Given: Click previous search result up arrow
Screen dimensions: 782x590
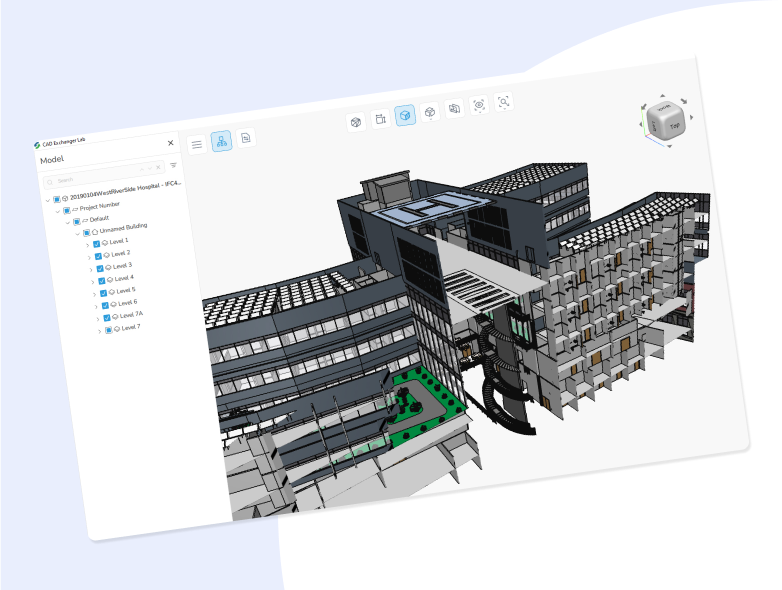Looking at the screenshot, I should point(142,170).
